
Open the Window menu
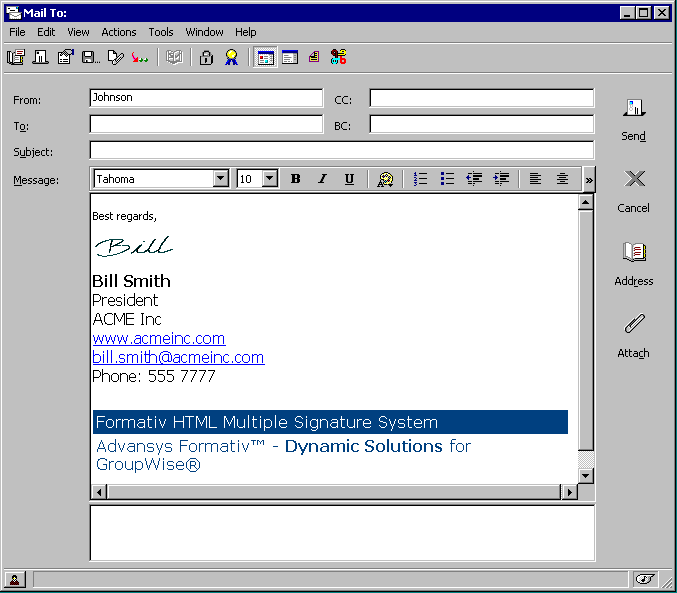pos(204,32)
